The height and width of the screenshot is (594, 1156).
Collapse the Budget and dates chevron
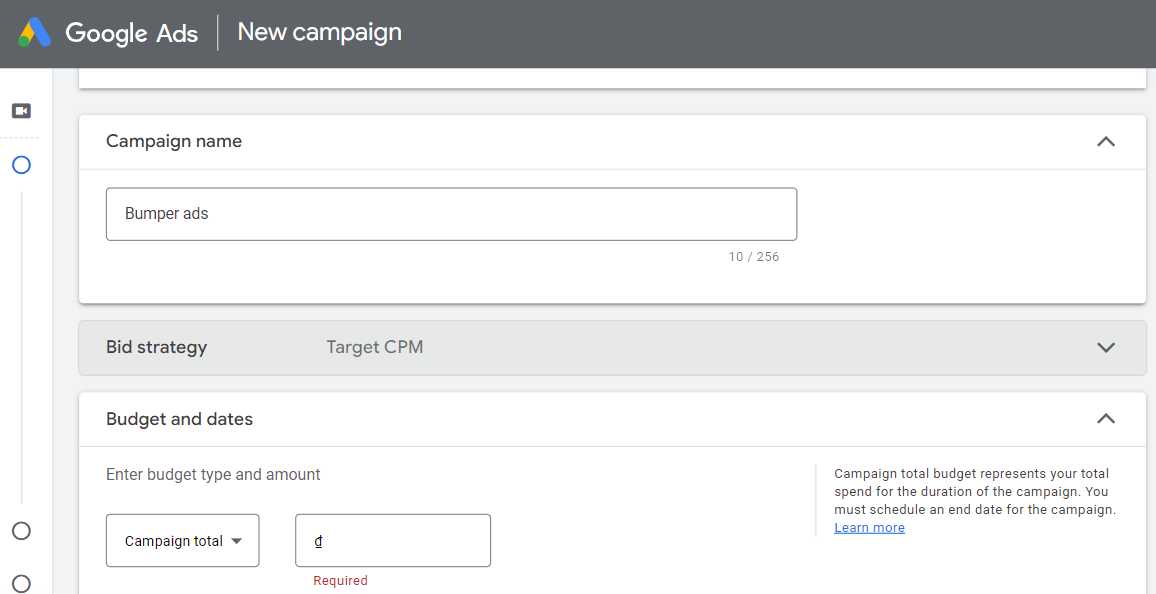tap(1105, 419)
